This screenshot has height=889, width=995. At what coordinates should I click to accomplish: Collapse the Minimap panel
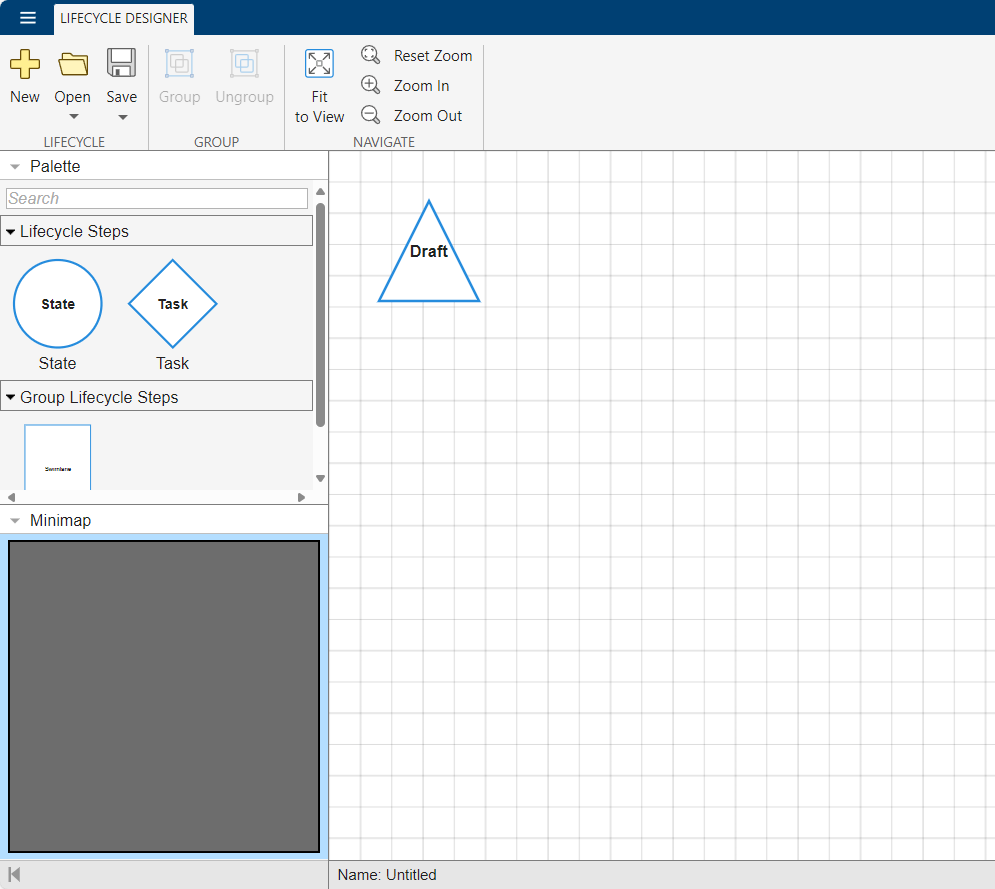(x=15, y=521)
